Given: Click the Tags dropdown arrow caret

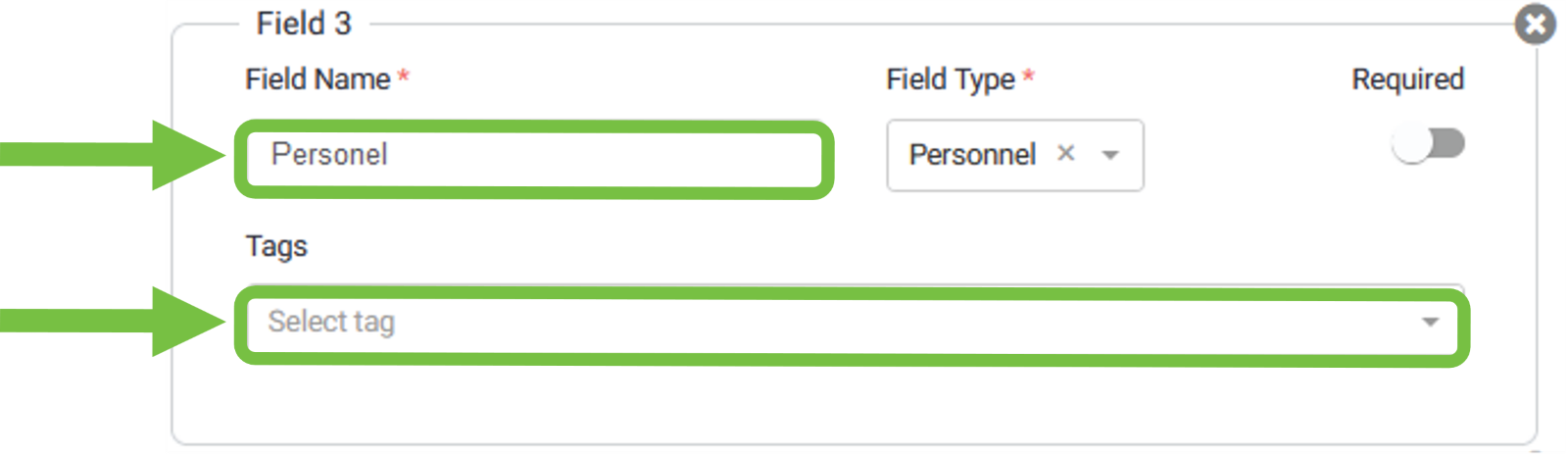Looking at the screenshot, I should coord(1430,323).
